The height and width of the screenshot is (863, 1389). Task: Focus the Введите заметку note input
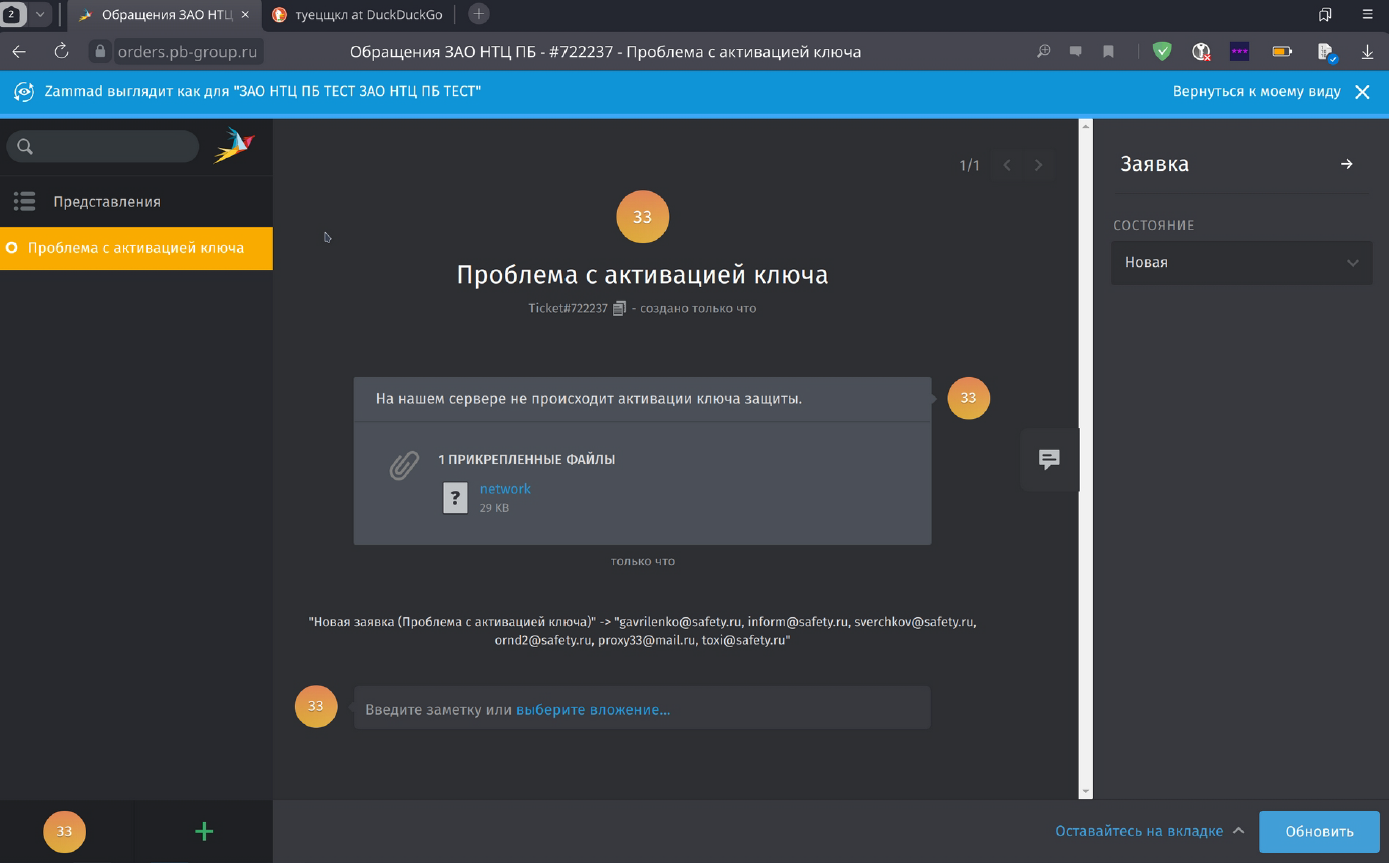tap(642, 708)
